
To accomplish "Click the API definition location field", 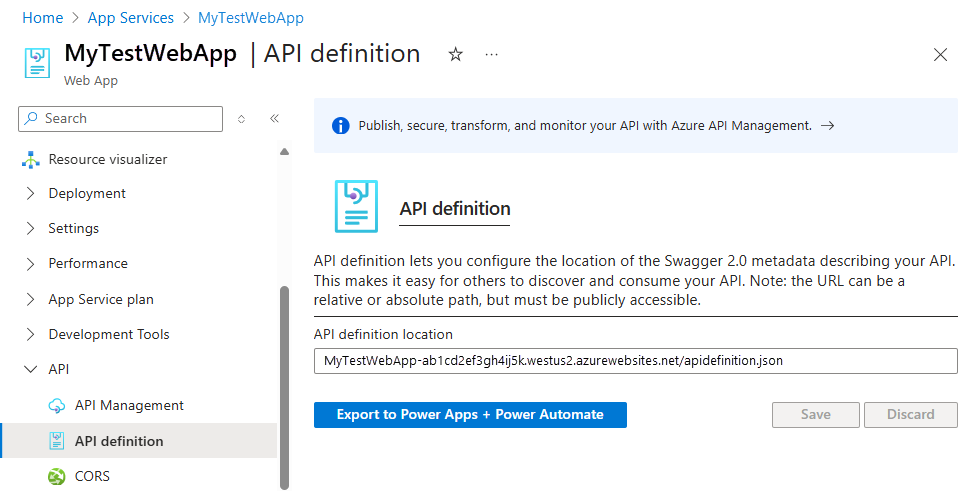I will [636, 361].
